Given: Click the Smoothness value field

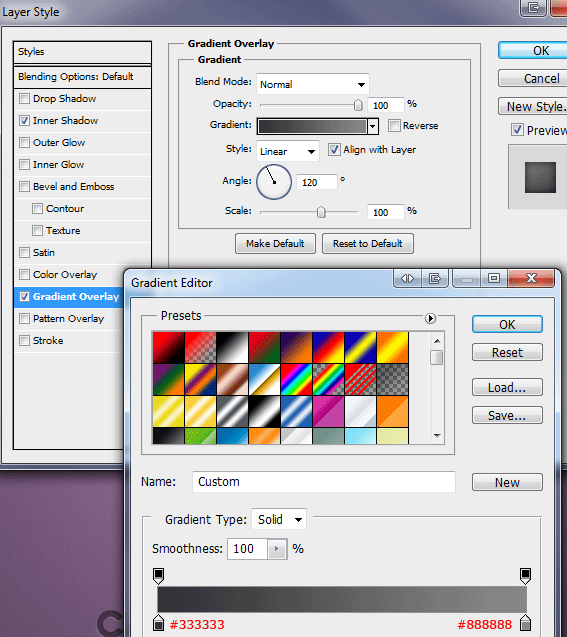Looking at the screenshot, I should pos(247,549).
